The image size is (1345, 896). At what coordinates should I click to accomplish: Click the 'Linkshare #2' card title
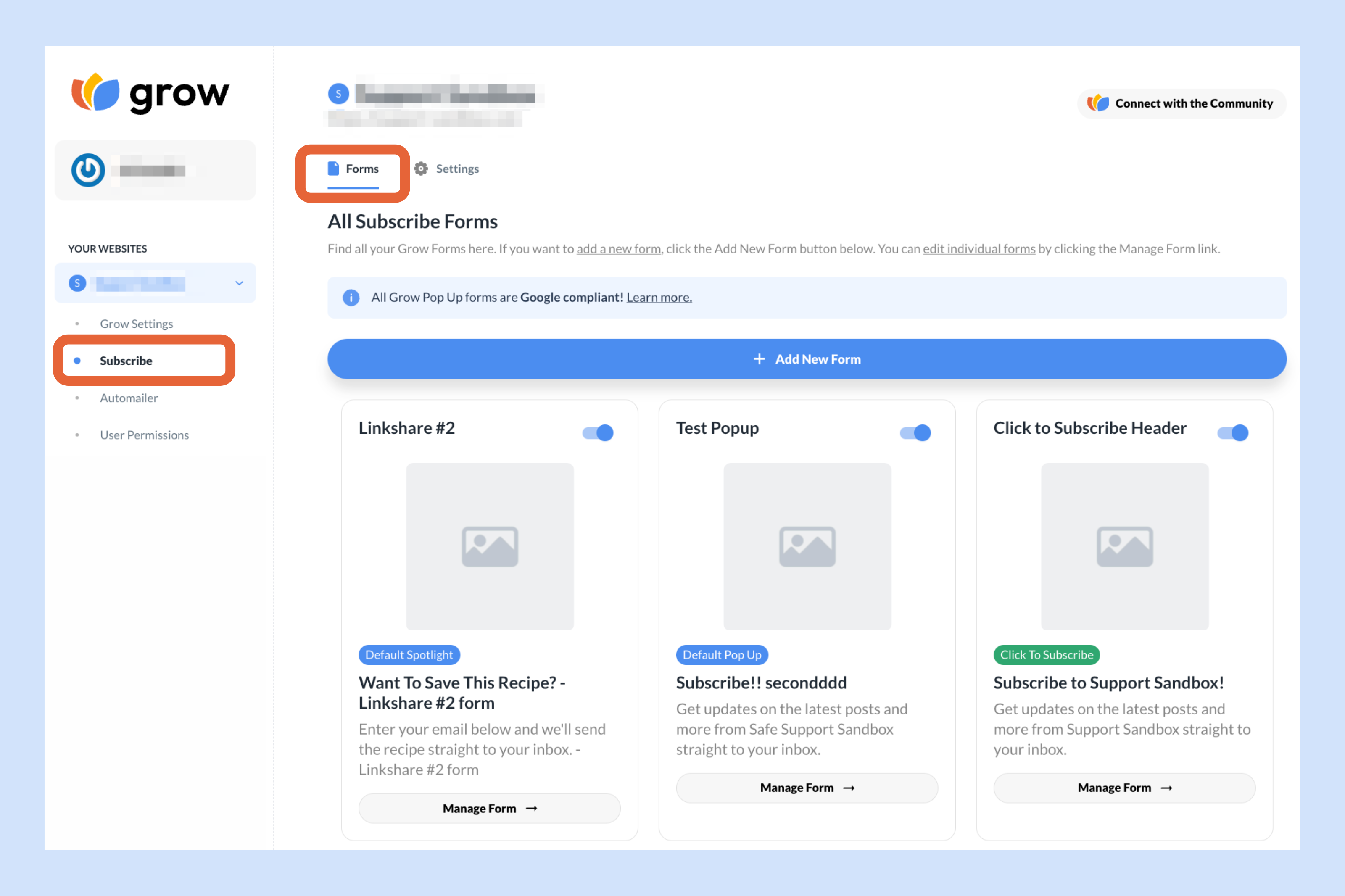tap(407, 428)
